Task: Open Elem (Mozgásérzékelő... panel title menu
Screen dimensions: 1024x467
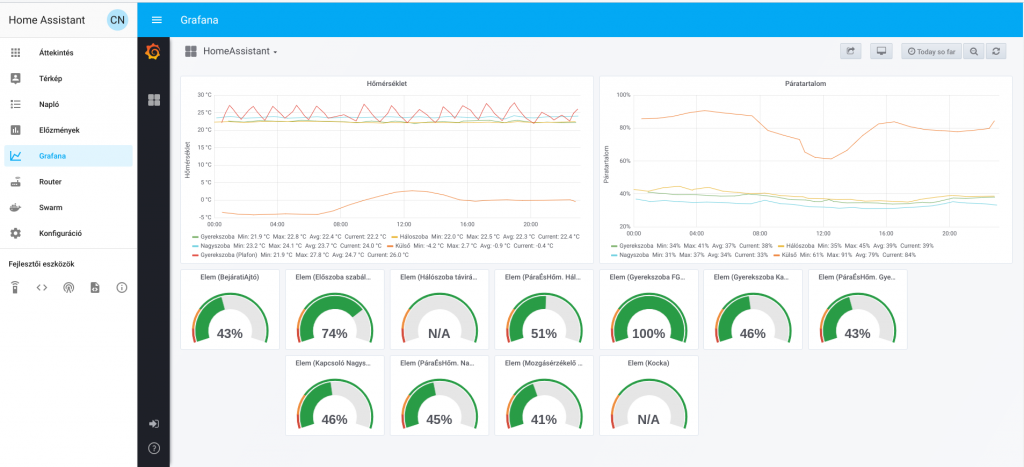Action: pyautogui.click(x=543, y=362)
